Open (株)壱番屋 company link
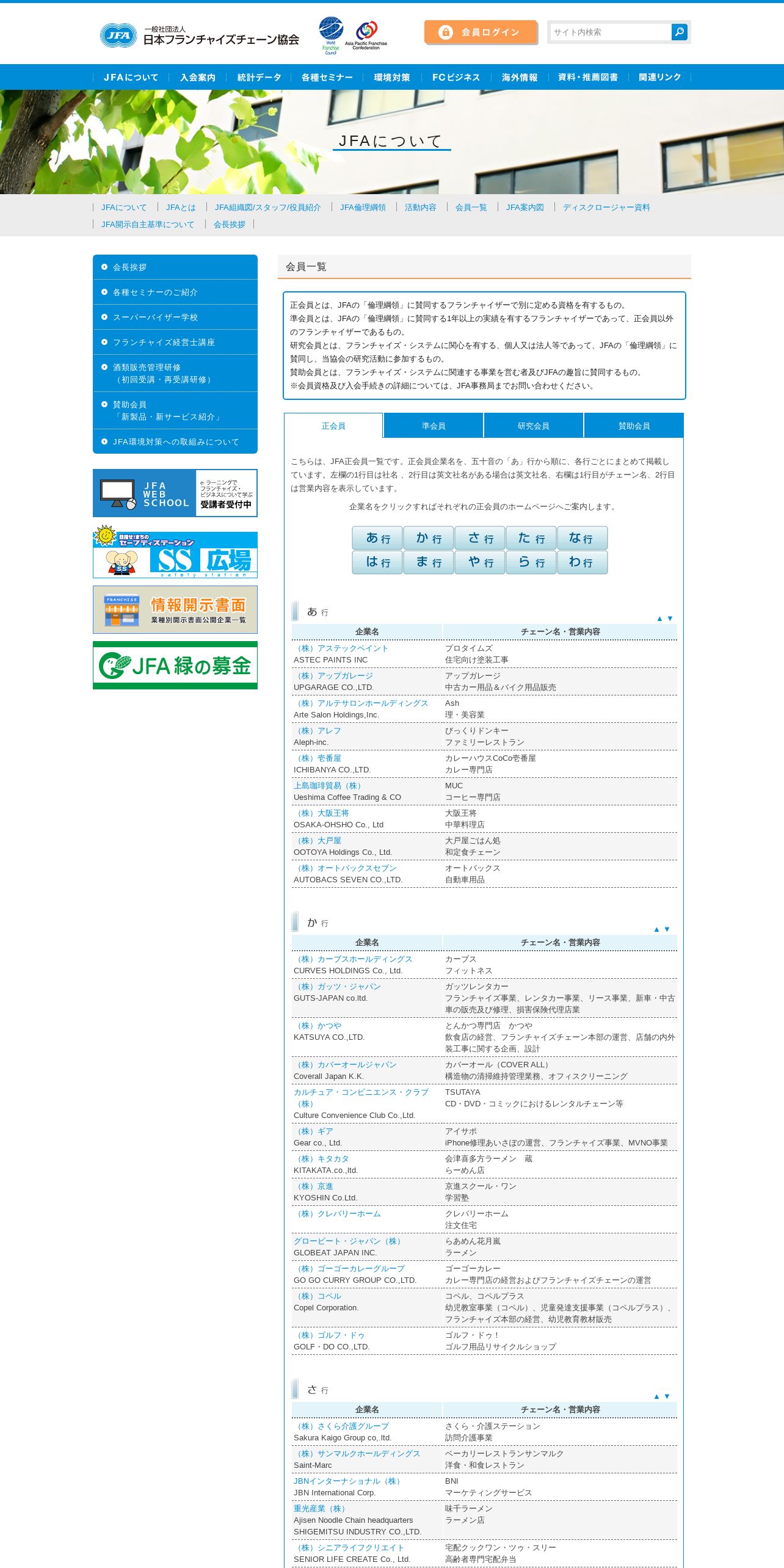The width and height of the screenshot is (784, 1568). point(318,758)
